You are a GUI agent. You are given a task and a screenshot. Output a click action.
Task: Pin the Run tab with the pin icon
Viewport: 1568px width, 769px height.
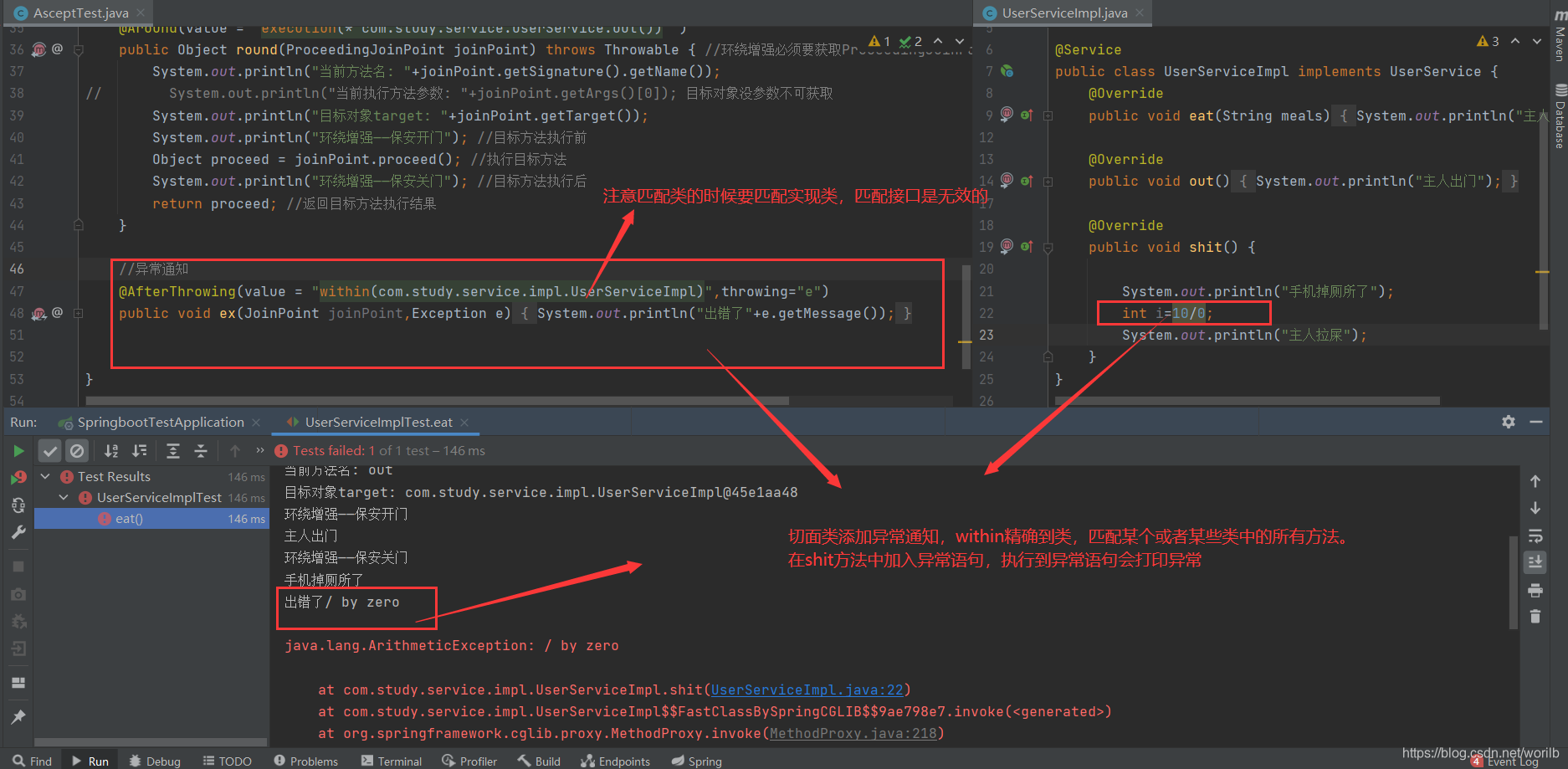[18, 717]
